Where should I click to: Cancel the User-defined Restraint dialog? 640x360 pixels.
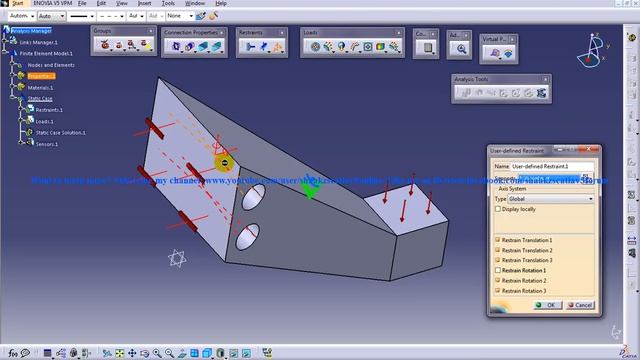pyautogui.click(x=580, y=305)
